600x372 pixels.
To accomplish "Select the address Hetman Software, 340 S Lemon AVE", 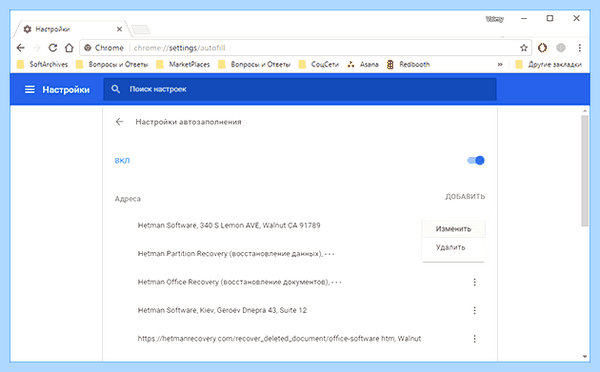I will 229,225.
